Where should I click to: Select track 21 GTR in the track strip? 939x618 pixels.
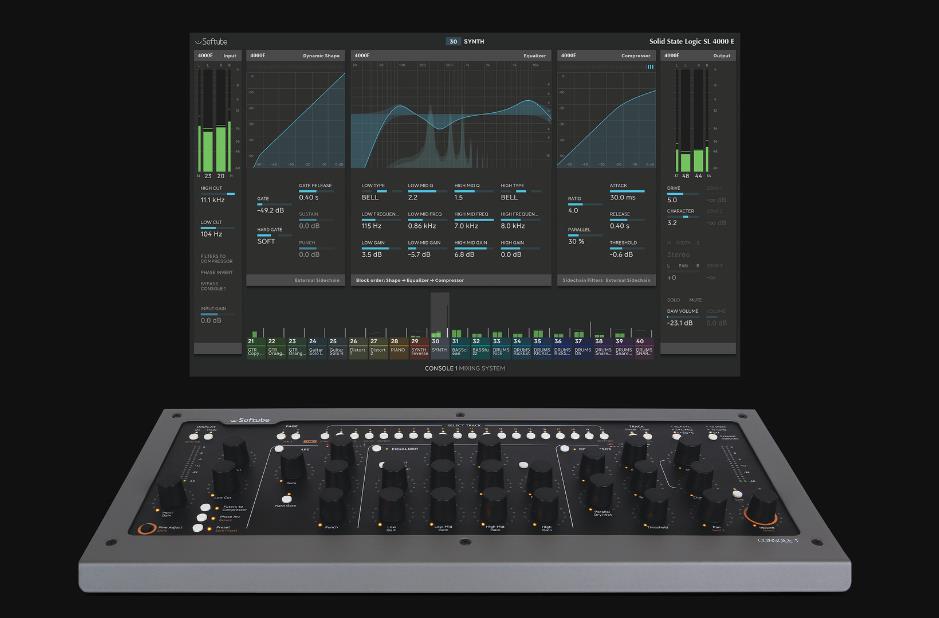click(256, 347)
